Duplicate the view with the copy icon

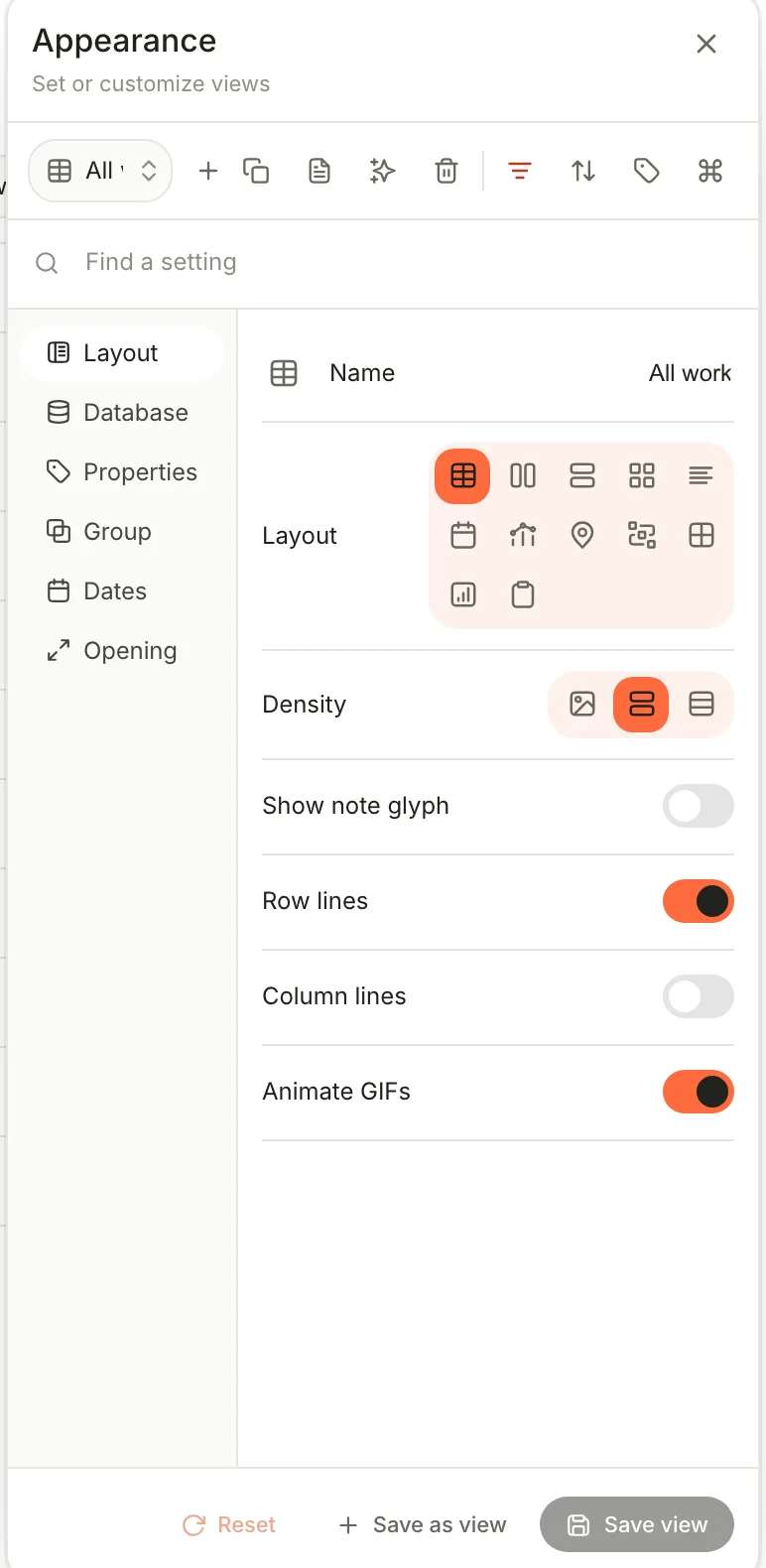click(x=256, y=171)
